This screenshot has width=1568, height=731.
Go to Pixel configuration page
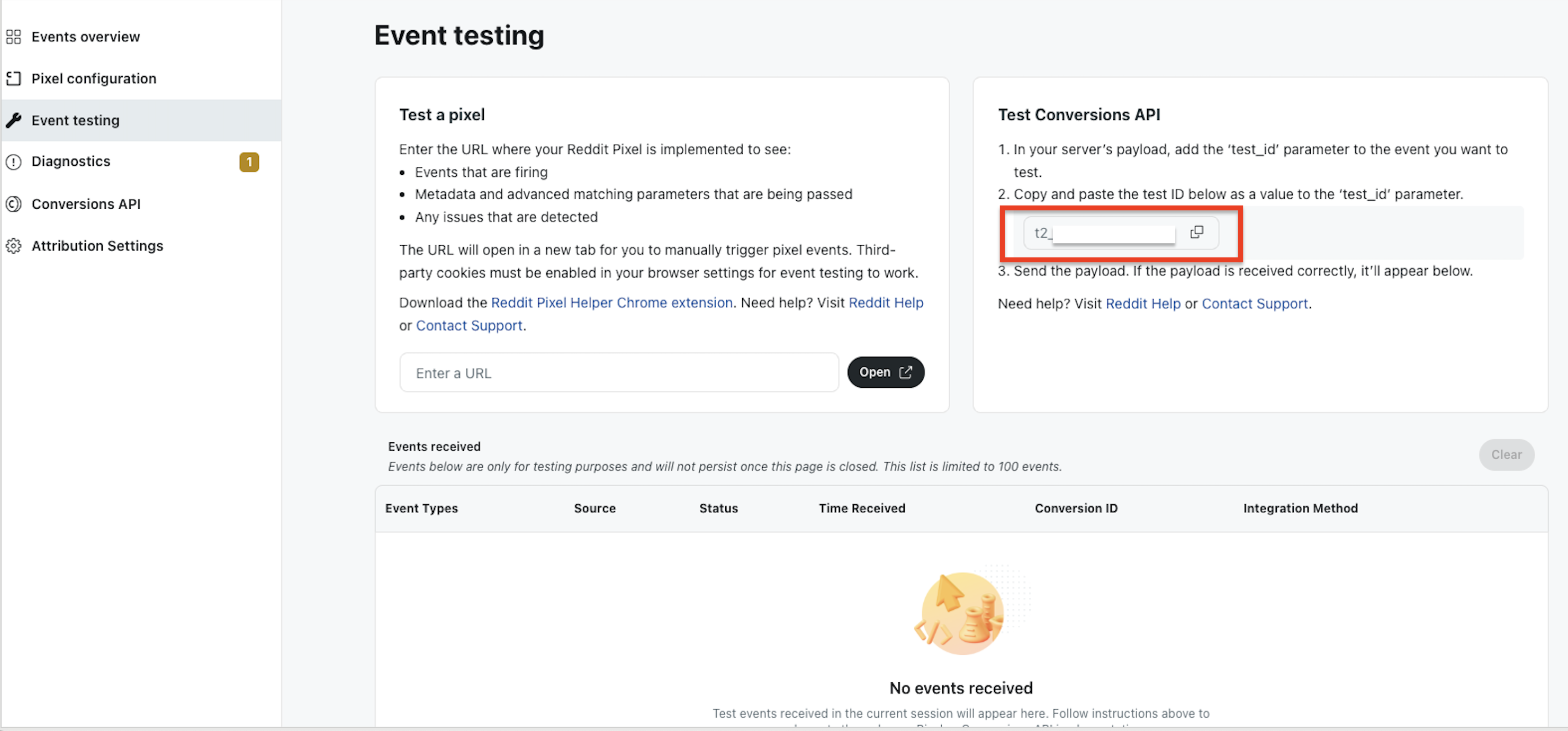point(94,78)
